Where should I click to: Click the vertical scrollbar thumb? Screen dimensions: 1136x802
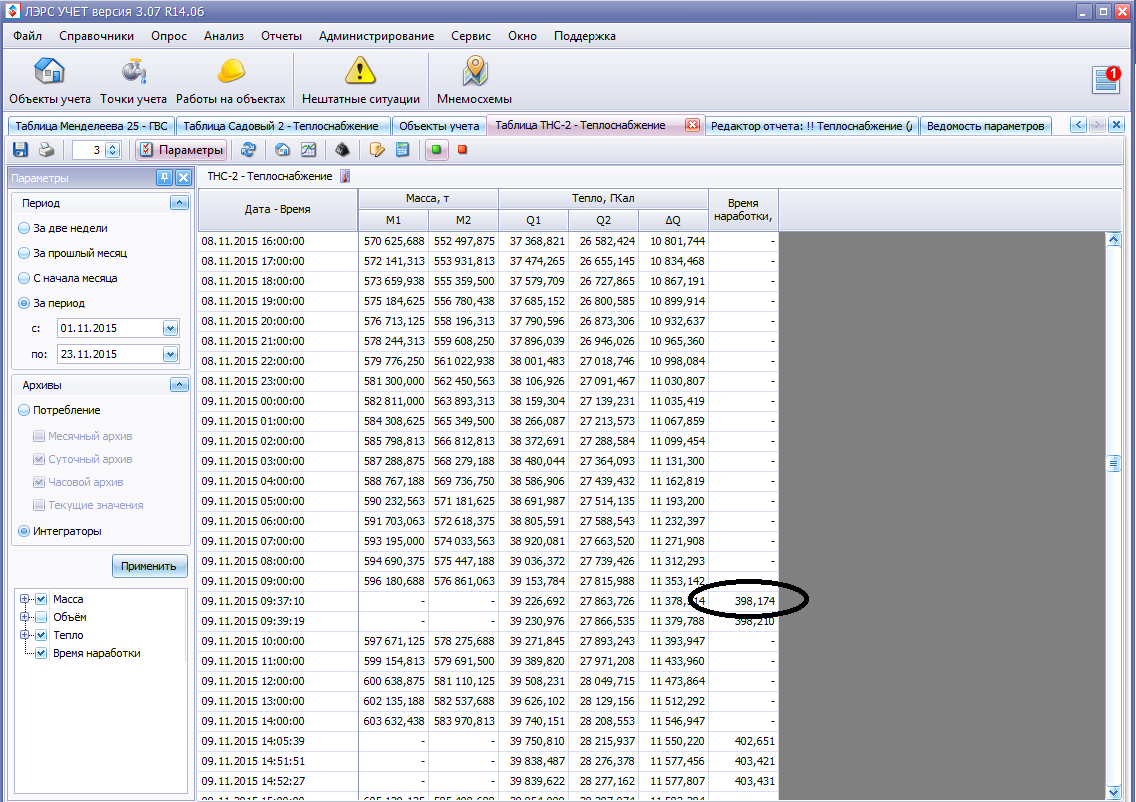point(1114,464)
